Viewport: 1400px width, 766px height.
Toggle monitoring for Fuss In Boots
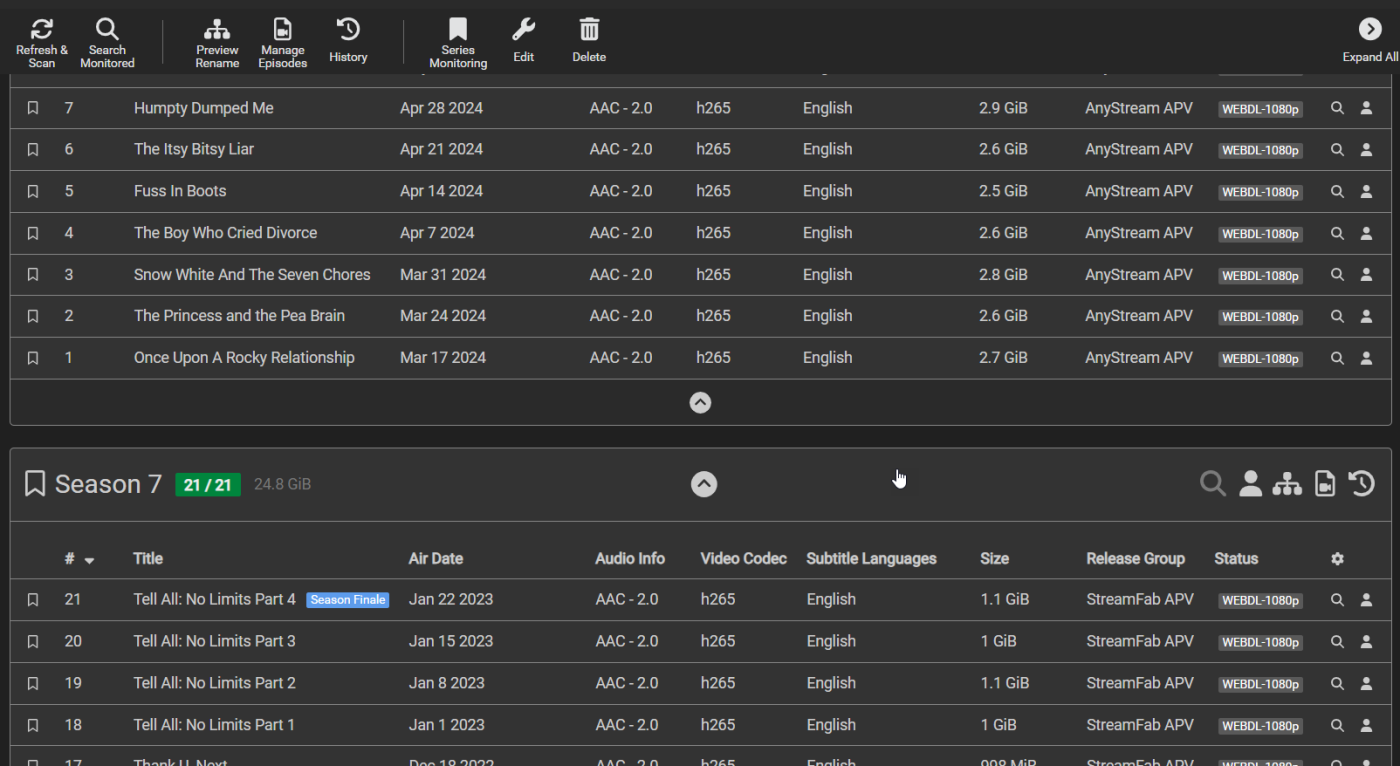[33, 192]
